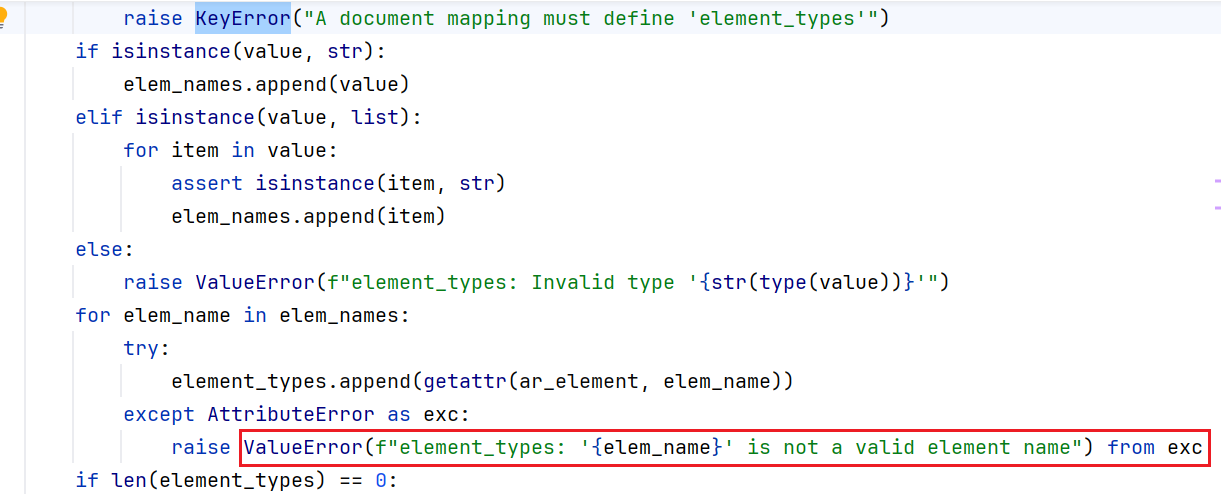1221x494 pixels.
Task: Click 'elem_name' in the 'for elem_name in' line
Action: click(x=177, y=315)
